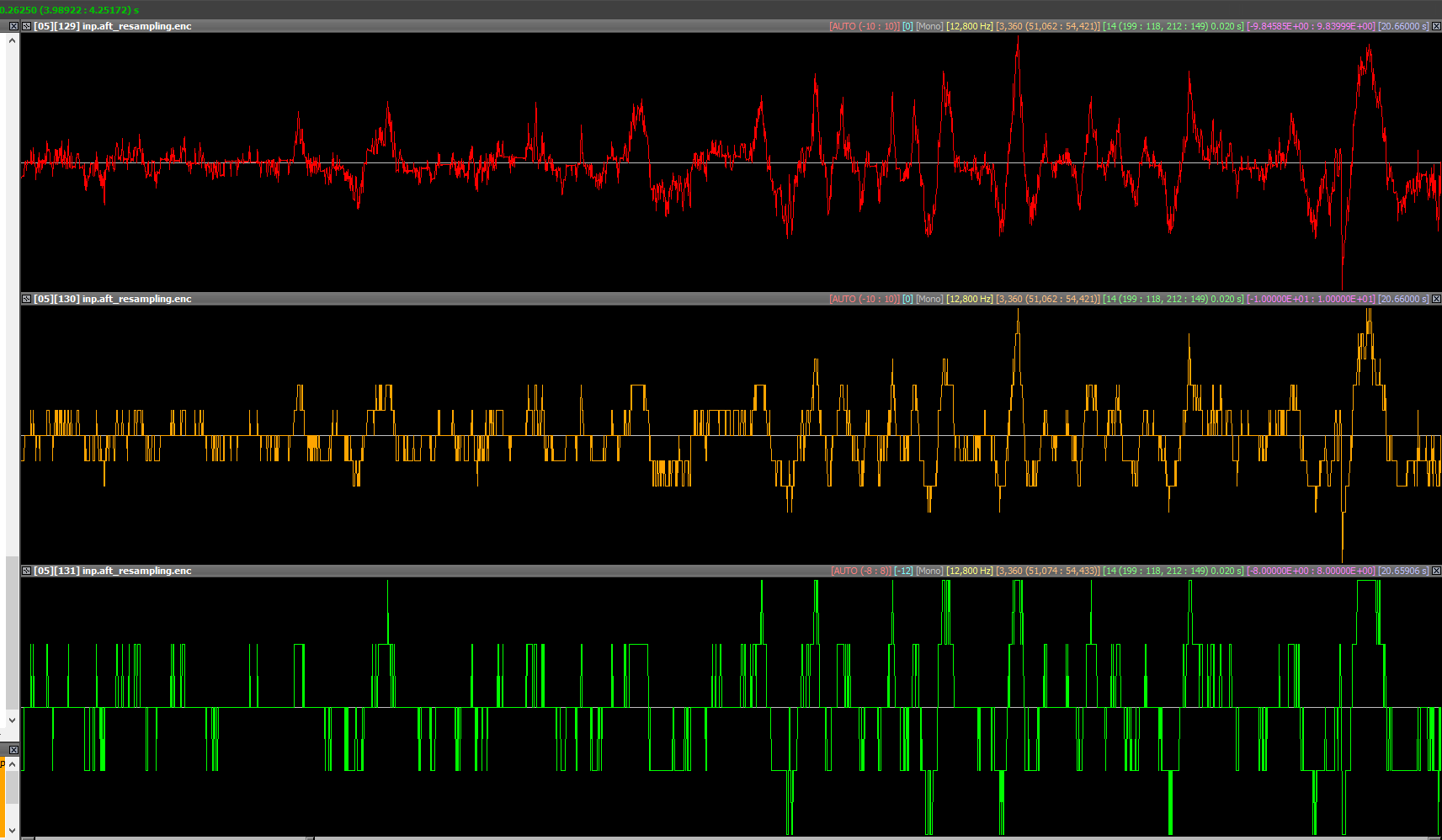Close channel 130 using right-side X
This screenshot has height=840, width=1442.
pyautogui.click(x=1436, y=299)
